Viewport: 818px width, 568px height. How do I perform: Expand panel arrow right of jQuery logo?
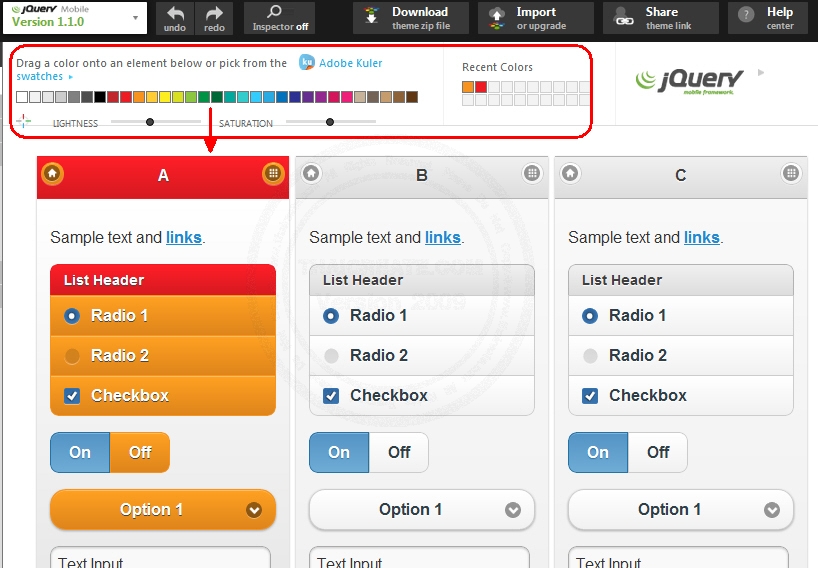pos(761,72)
